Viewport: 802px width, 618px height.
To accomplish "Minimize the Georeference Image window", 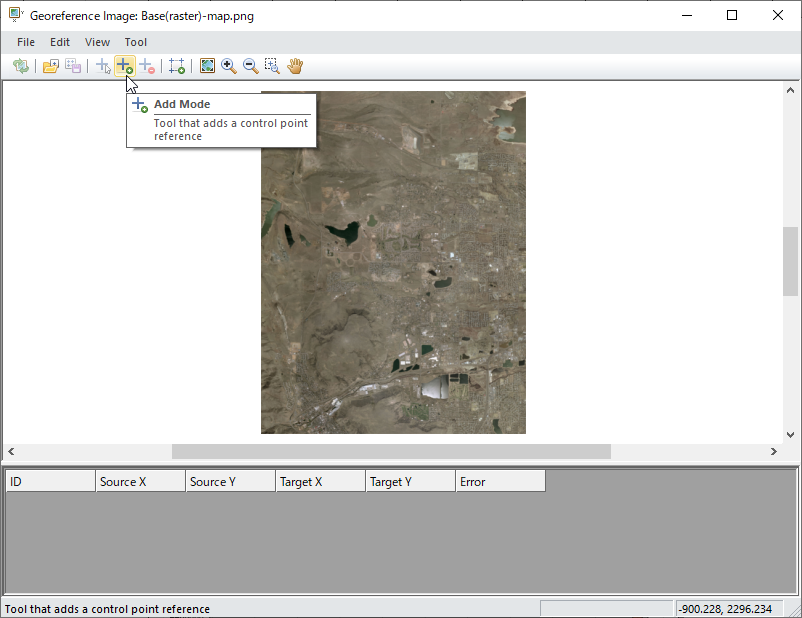I will click(x=687, y=15).
